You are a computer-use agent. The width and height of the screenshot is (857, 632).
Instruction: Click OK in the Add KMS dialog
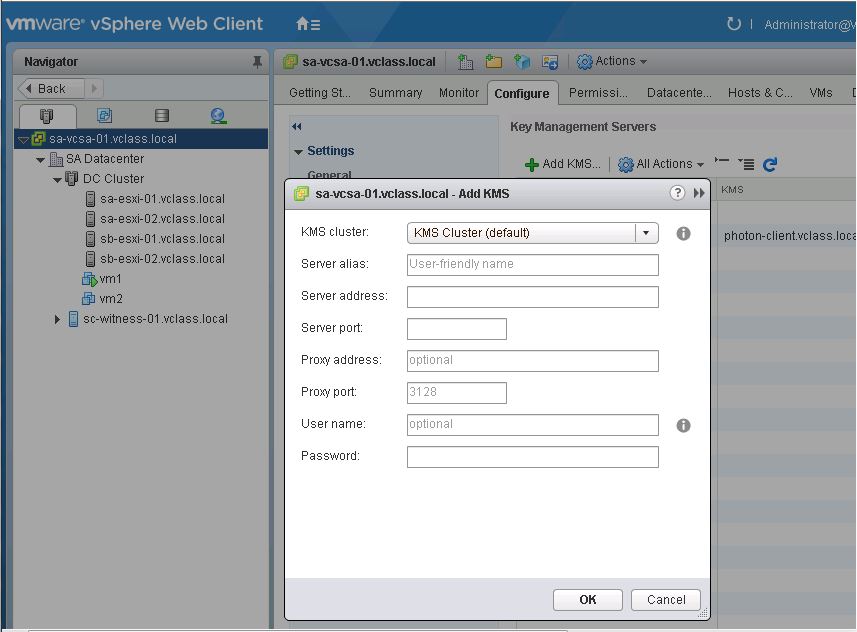click(588, 600)
